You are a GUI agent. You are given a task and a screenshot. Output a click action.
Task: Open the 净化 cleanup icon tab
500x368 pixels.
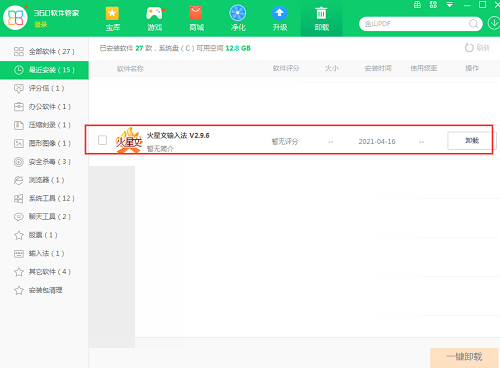[x=238, y=19]
